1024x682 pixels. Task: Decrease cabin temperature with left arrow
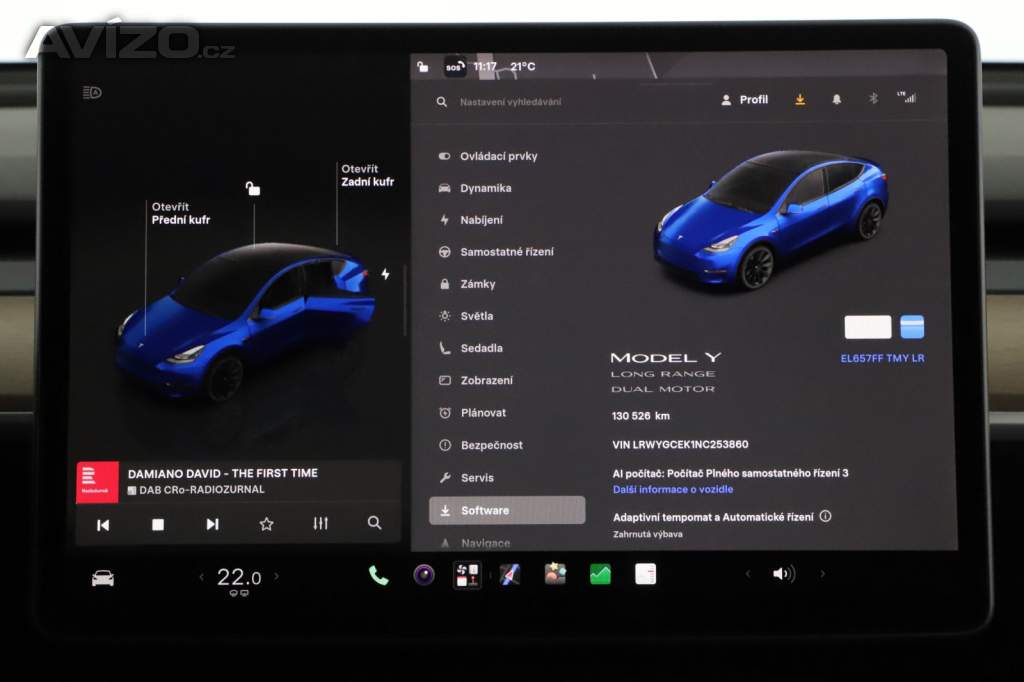pos(201,576)
